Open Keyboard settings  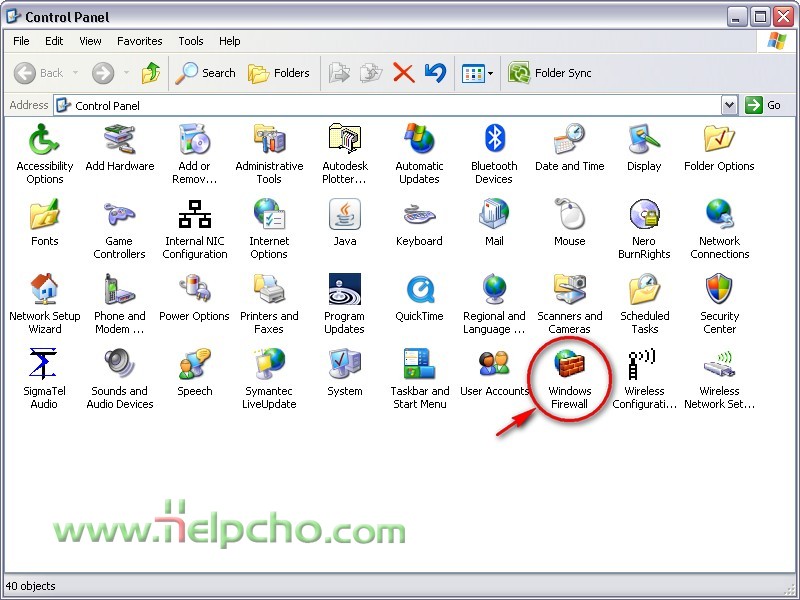419,223
